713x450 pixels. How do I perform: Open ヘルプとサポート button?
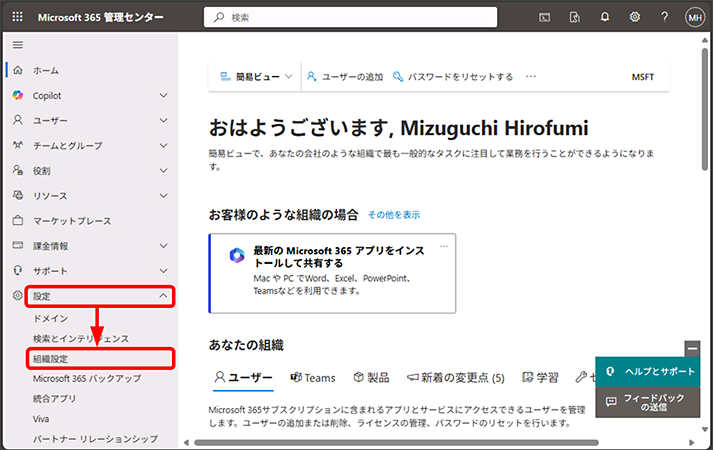(648, 371)
